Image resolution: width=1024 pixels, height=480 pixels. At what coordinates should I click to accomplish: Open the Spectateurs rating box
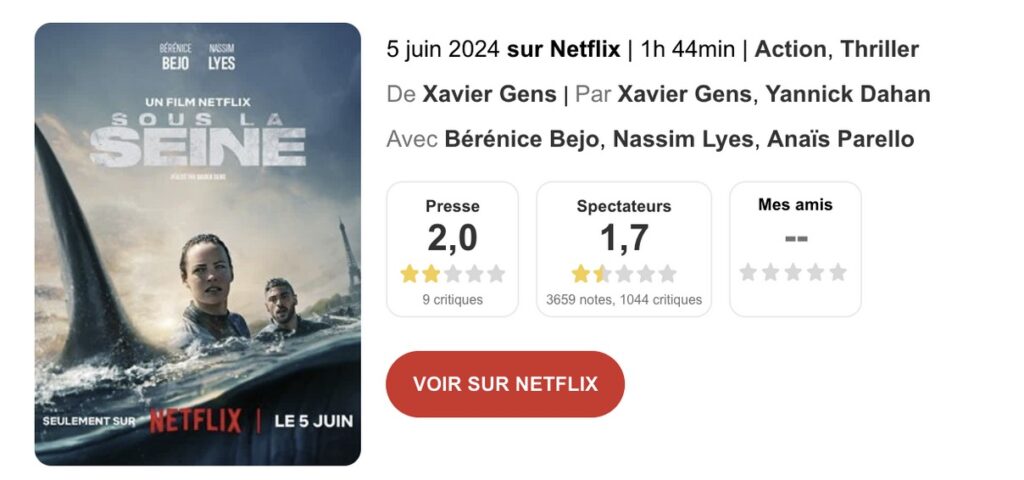[624, 249]
